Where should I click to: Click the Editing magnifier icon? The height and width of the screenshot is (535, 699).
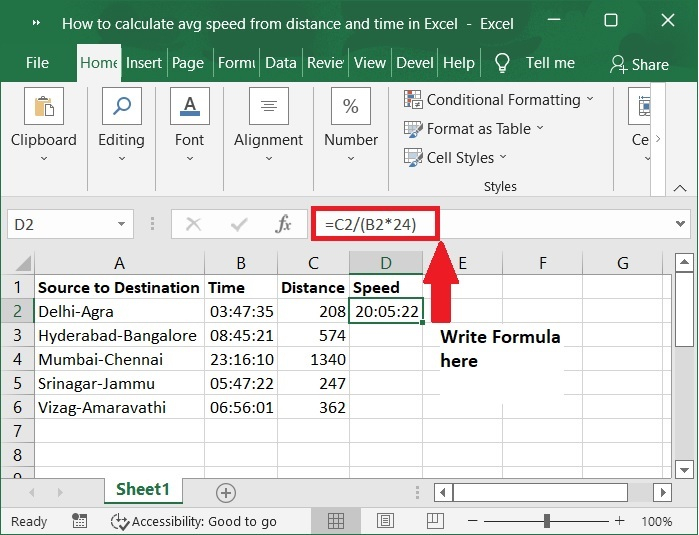coord(121,107)
